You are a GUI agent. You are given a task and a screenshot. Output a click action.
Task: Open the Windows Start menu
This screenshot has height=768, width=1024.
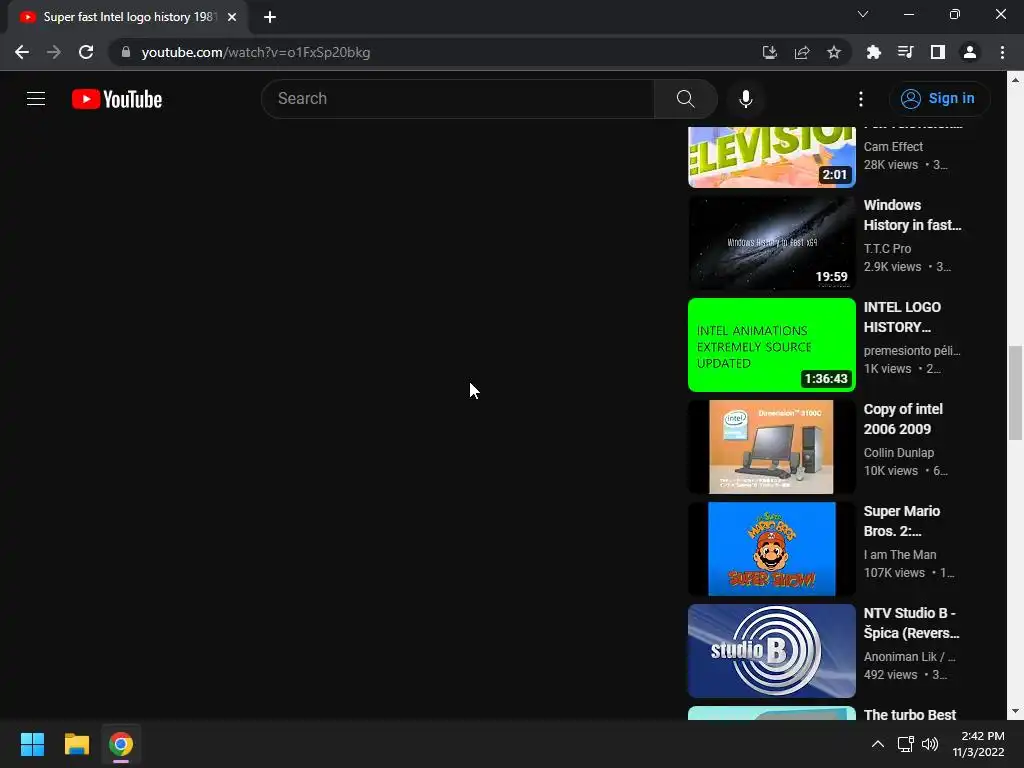pos(32,744)
